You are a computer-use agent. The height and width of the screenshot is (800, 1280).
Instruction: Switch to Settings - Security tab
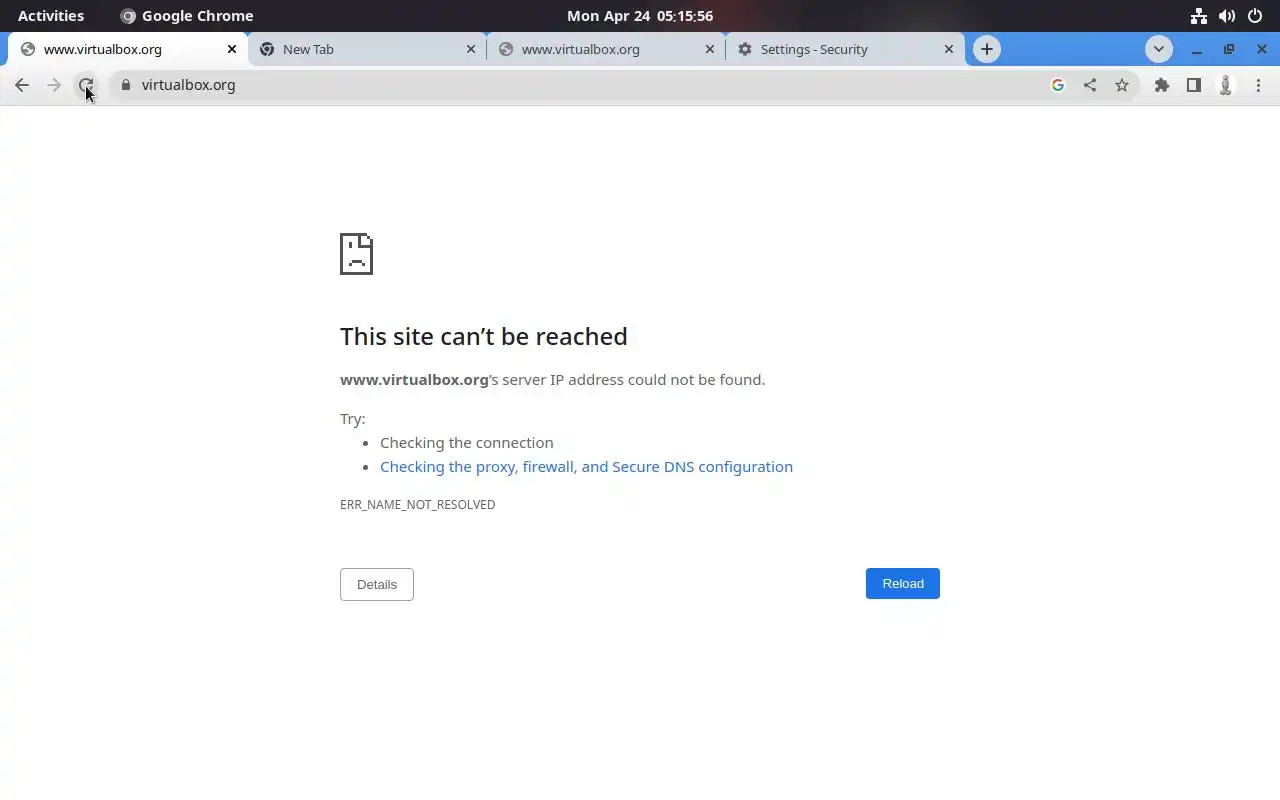845,49
